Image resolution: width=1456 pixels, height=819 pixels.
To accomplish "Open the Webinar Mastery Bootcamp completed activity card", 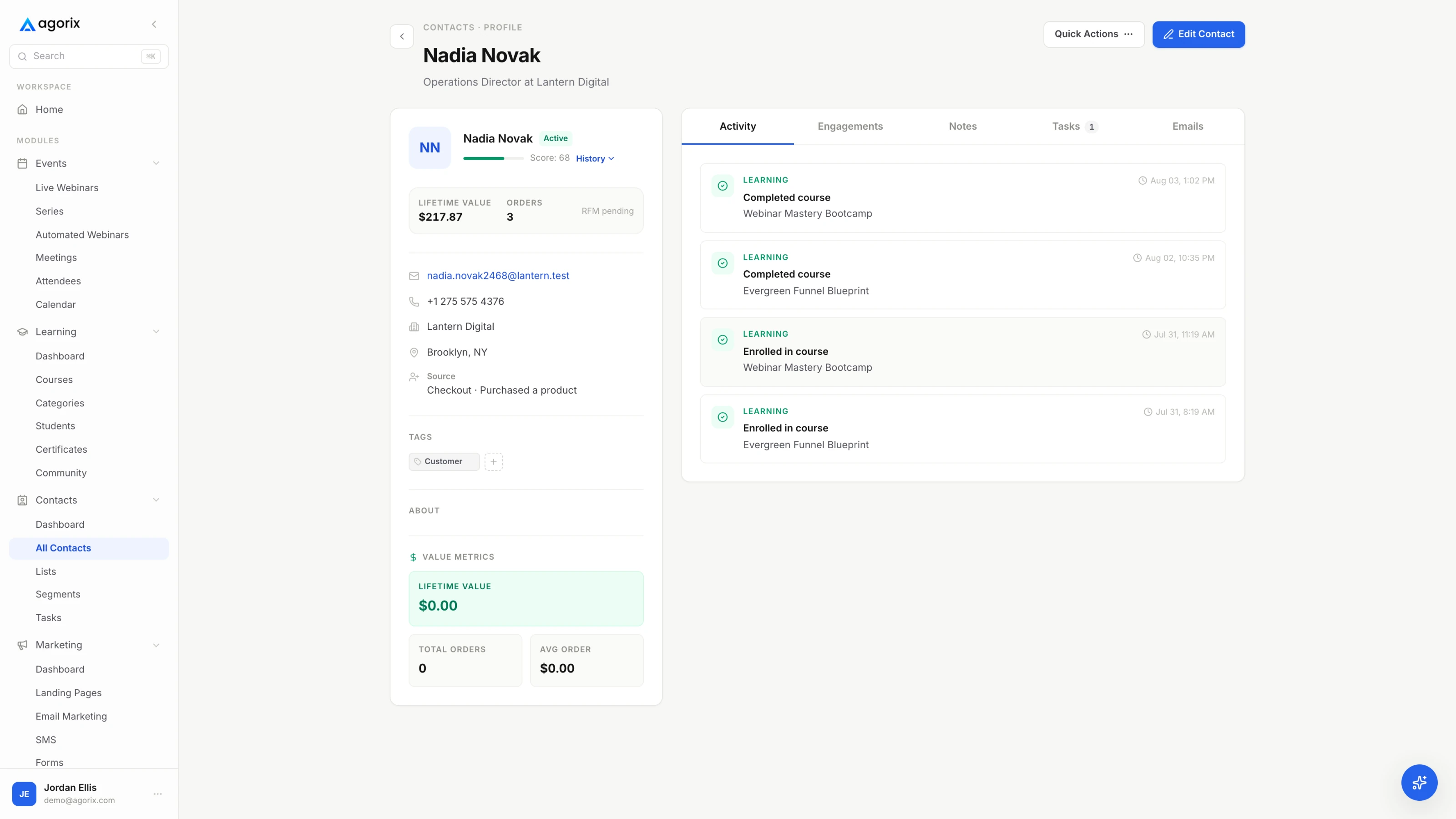I will point(963,198).
